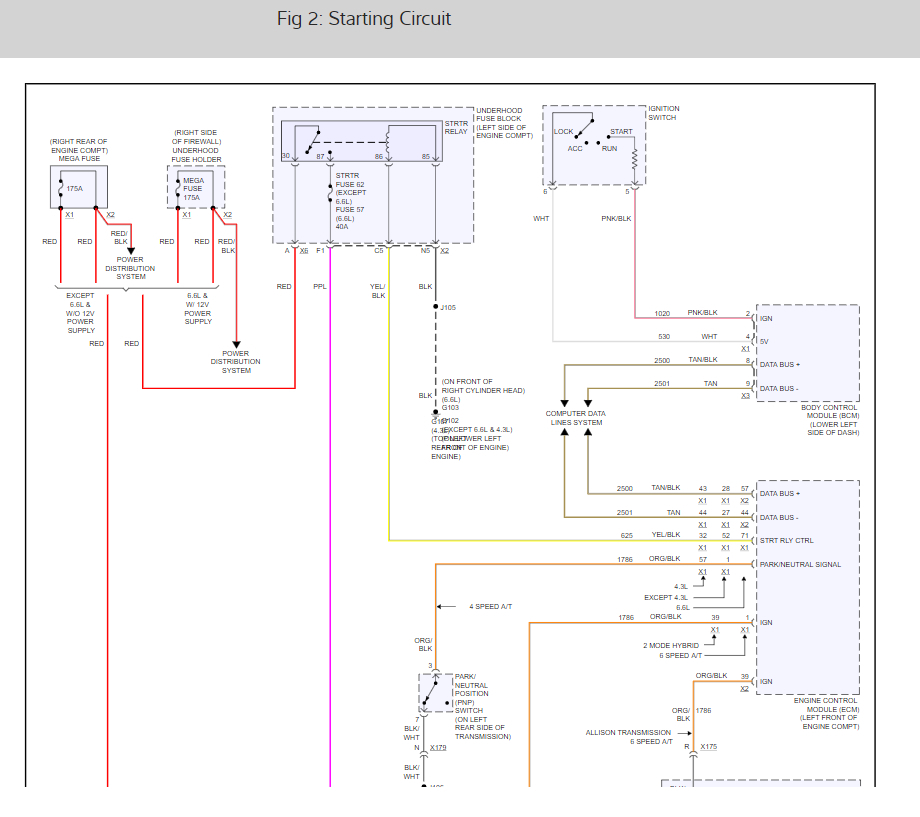Select the PARK/NEUTRAL SIGNAL terminal

click(x=800, y=565)
